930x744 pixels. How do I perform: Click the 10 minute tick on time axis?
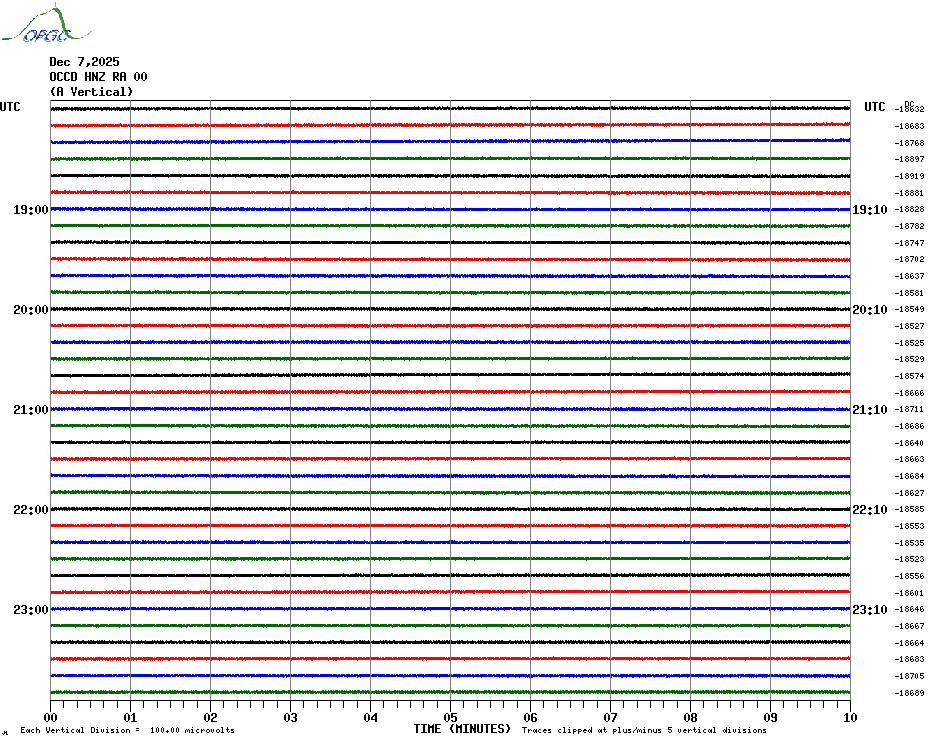(x=849, y=717)
